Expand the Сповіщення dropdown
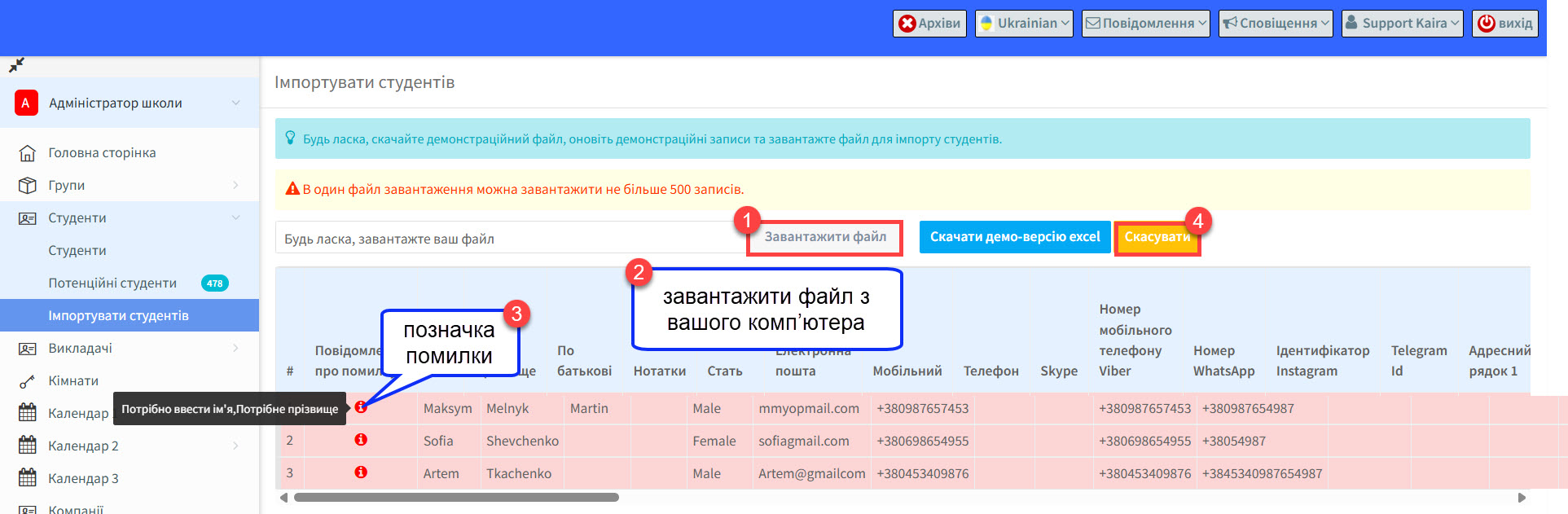1568x514 pixels. click(1276, 24)
